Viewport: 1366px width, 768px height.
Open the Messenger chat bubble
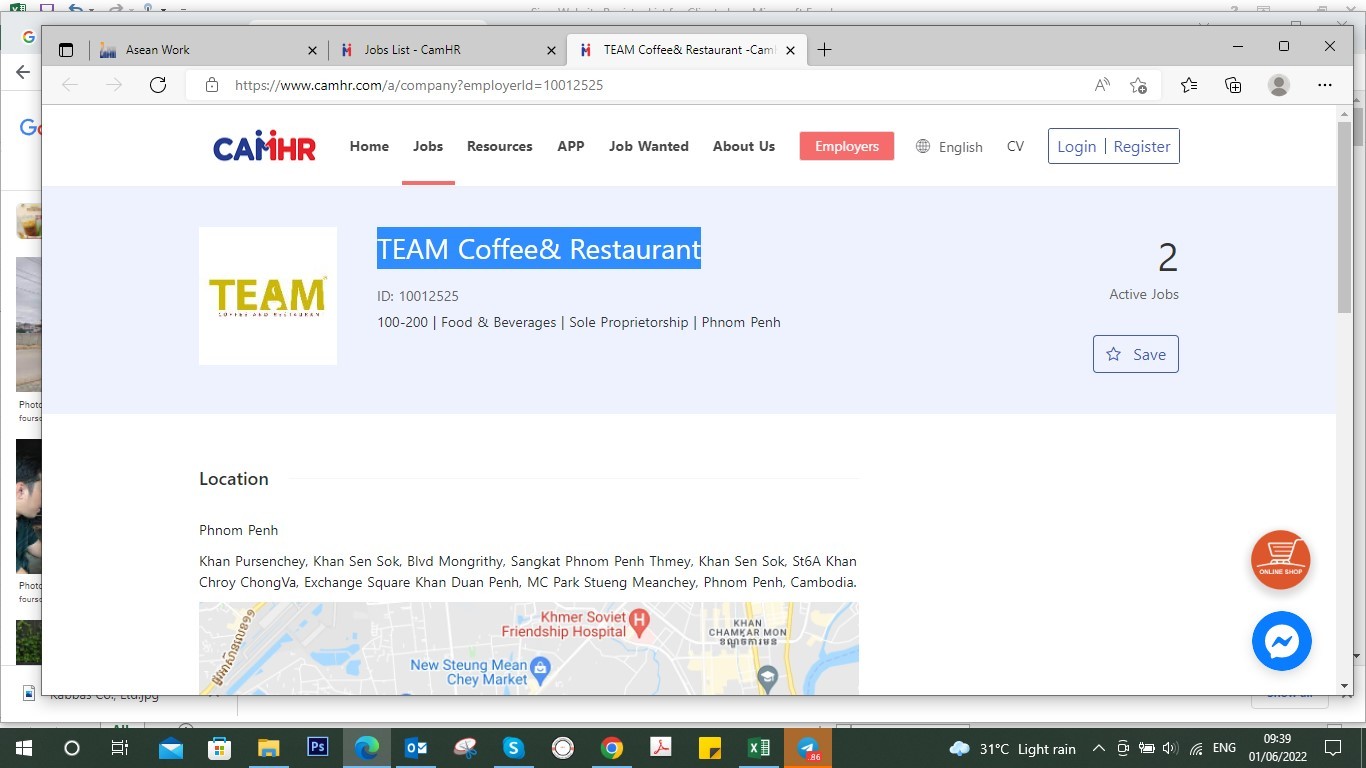click(1281, 641)
